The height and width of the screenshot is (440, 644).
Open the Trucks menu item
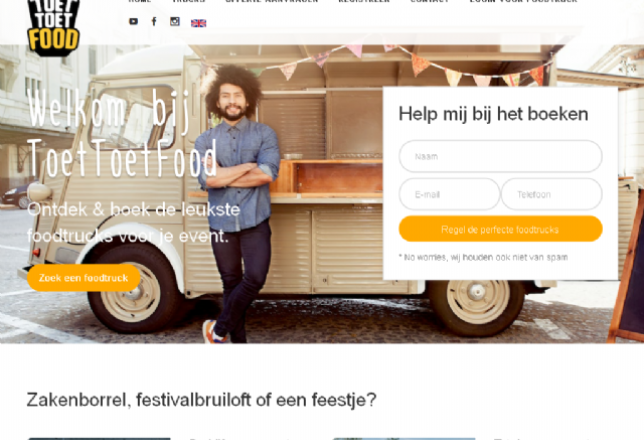pos(189,1)
